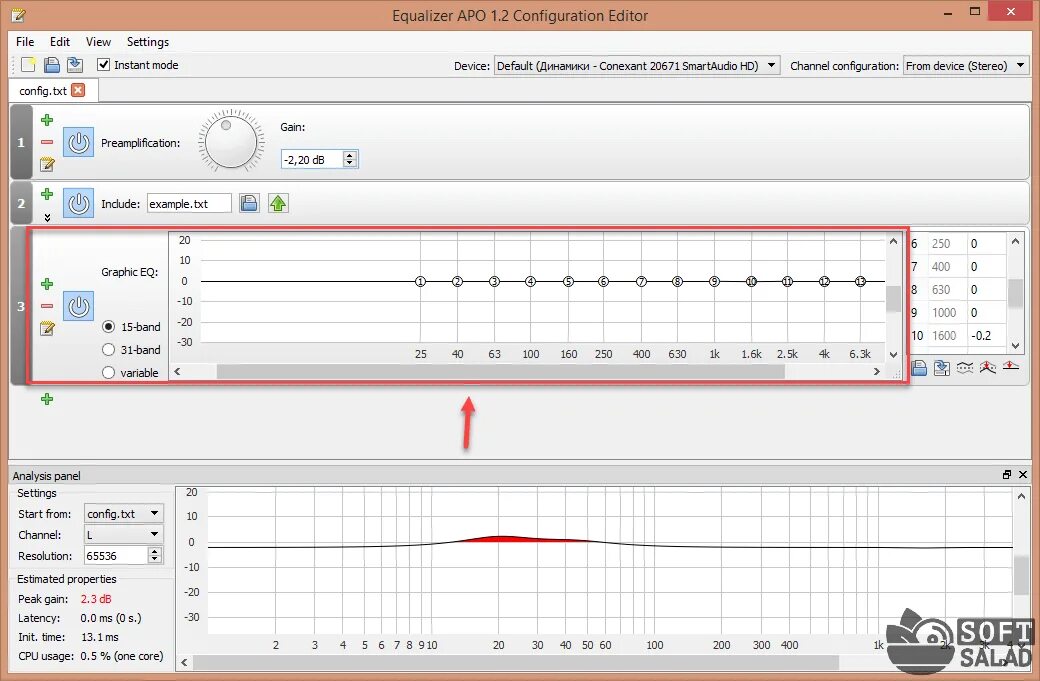This screenshot has height=681, width=1040.
Task: Open the View menu
Action: coord(98,42)
